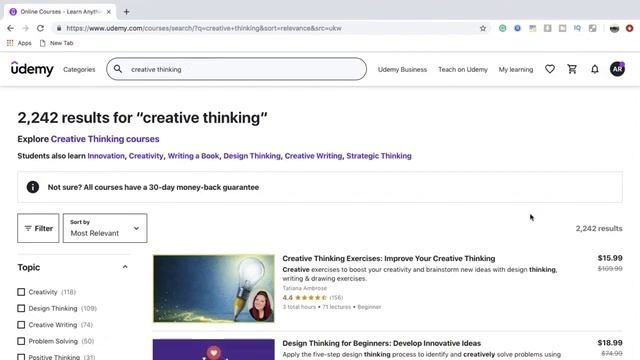Open Creative Thinking Exercises course title

(x=389, y=258)
